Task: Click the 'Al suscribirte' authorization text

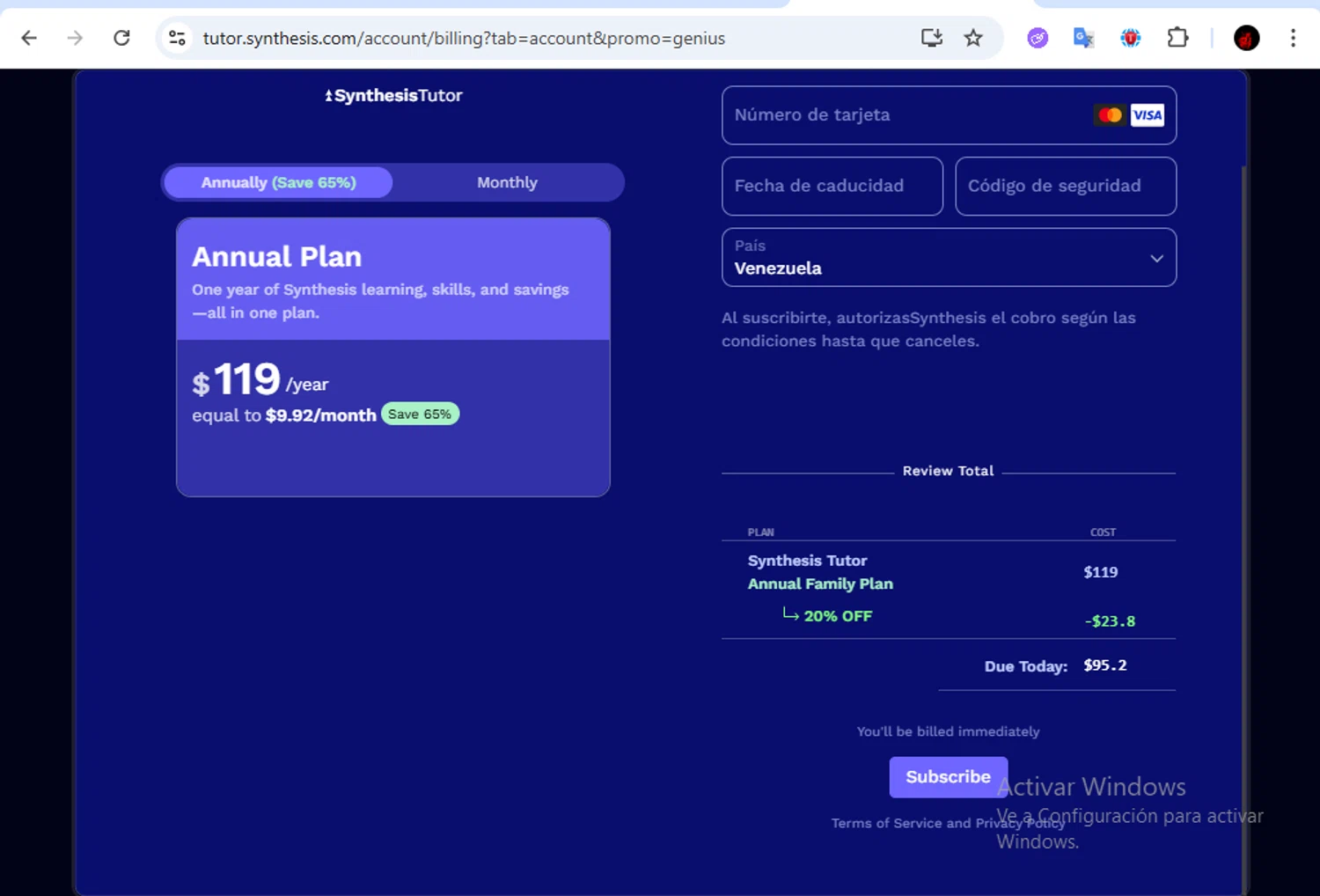Action: 928,329
